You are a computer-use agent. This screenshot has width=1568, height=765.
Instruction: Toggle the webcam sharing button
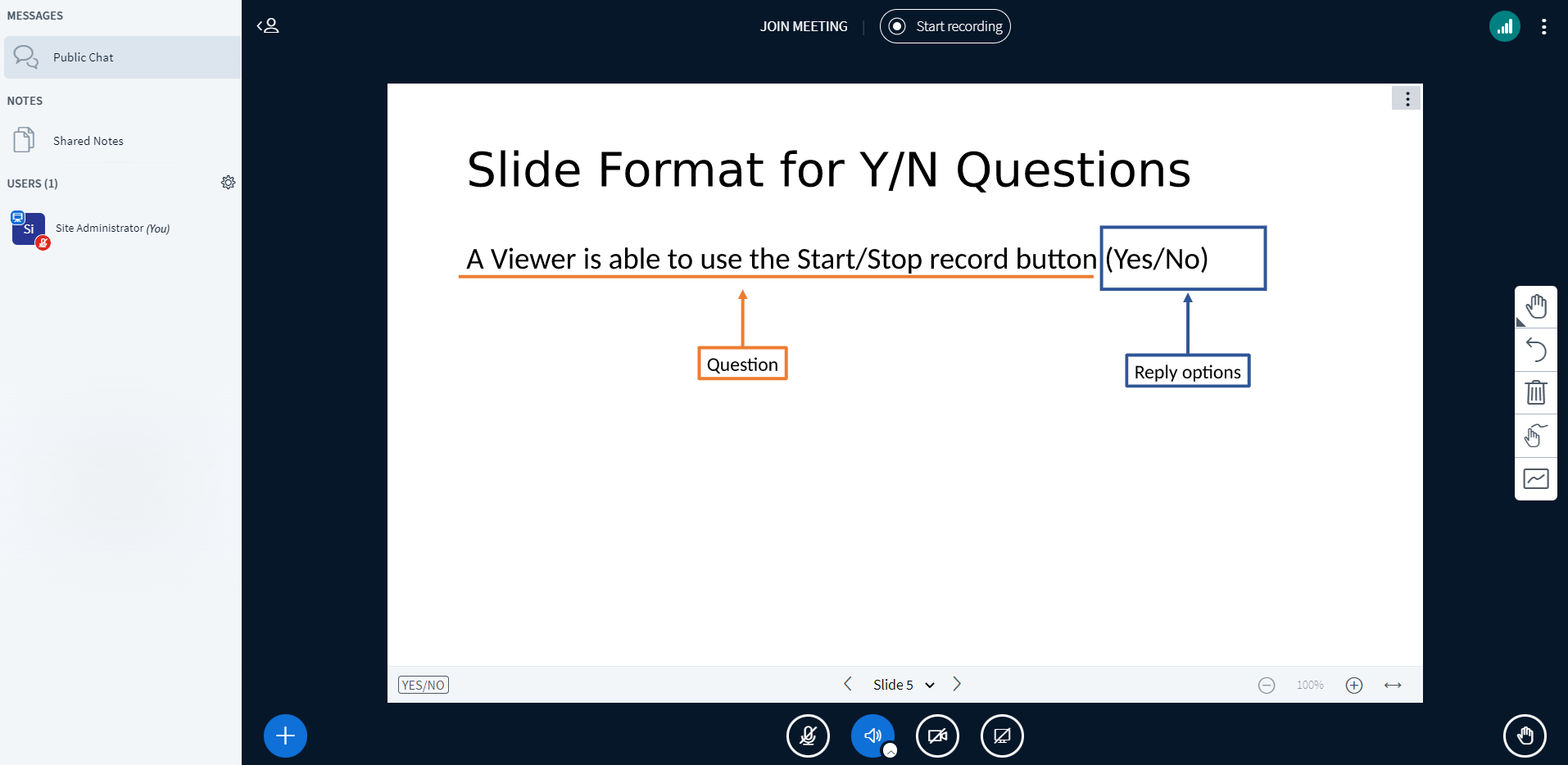(x=937, y=736)
